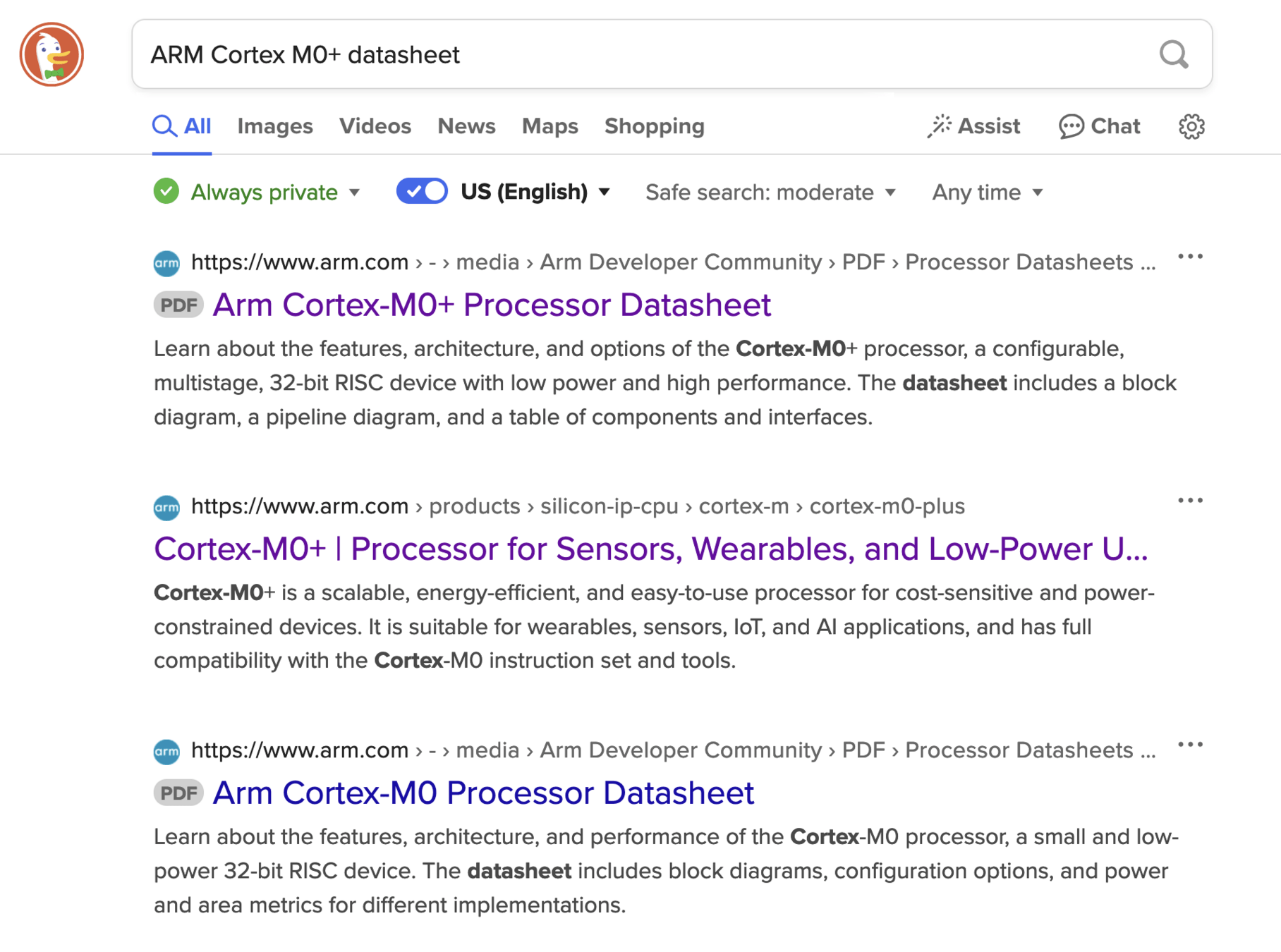The image size is (1281, 952).
Task: Click arm favicon of Cortex-M0+ Datasheet result
Action: point(166,263)
